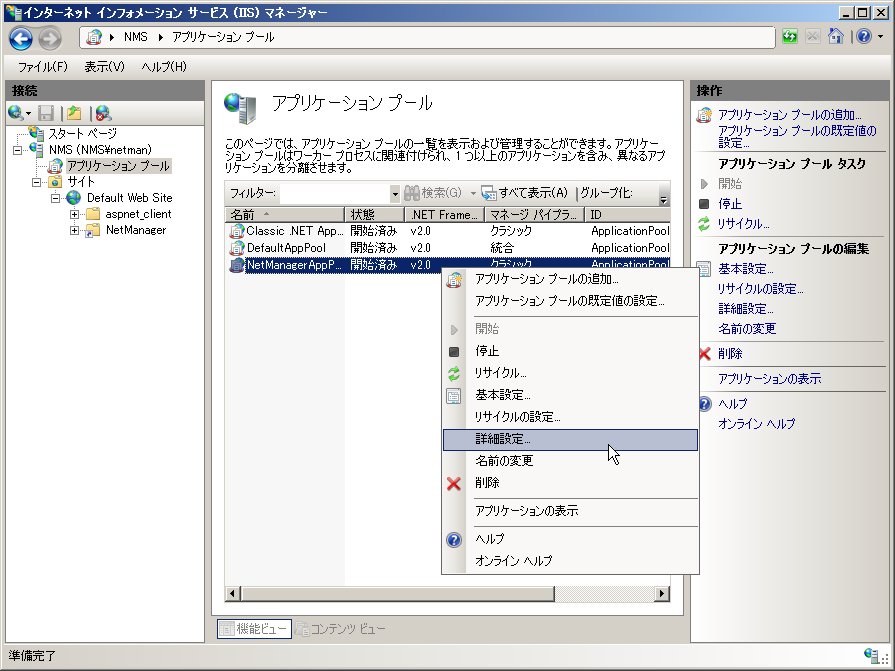The height and width of the screenshot is (671, 895).
Task: Choose リサイクルの設定... in context menu
Action: tap(570, 417)
